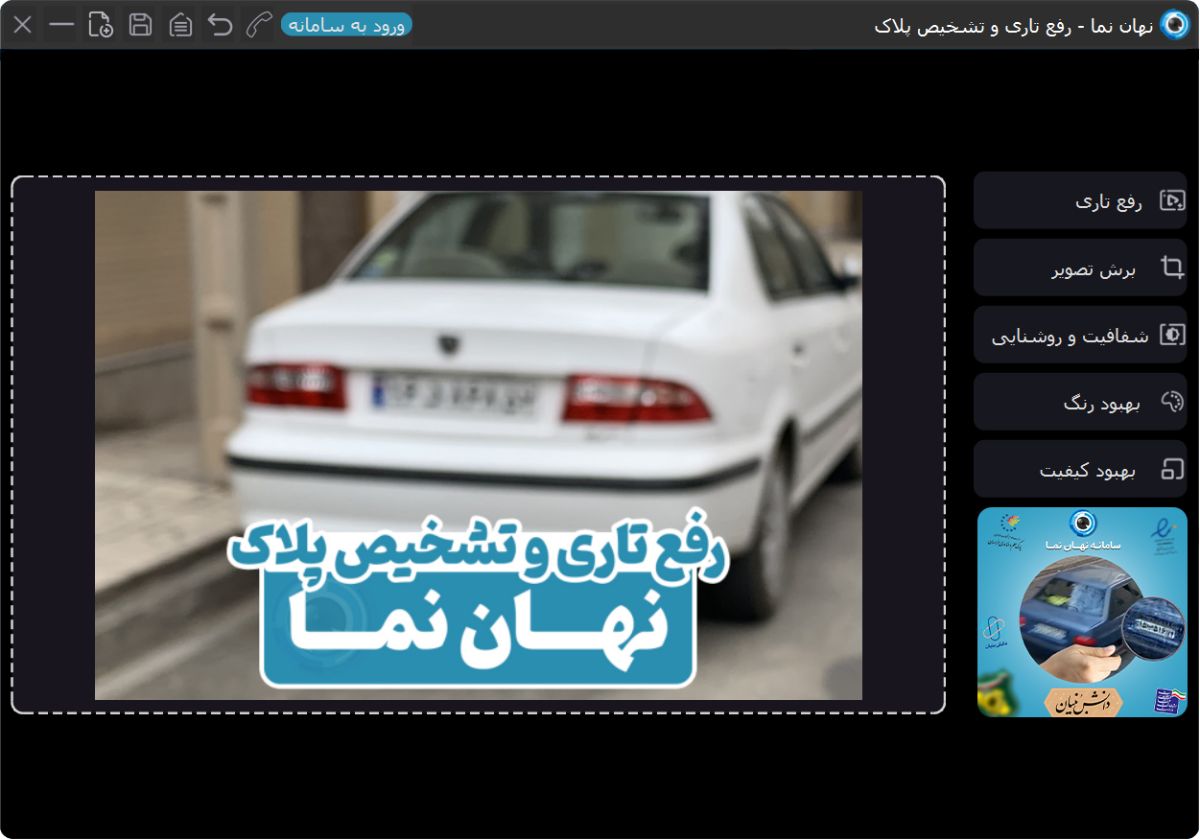Open the بهبود رنگ color enhancement tool
The width and height of the screenshot is (1200, 839).
1080,401
